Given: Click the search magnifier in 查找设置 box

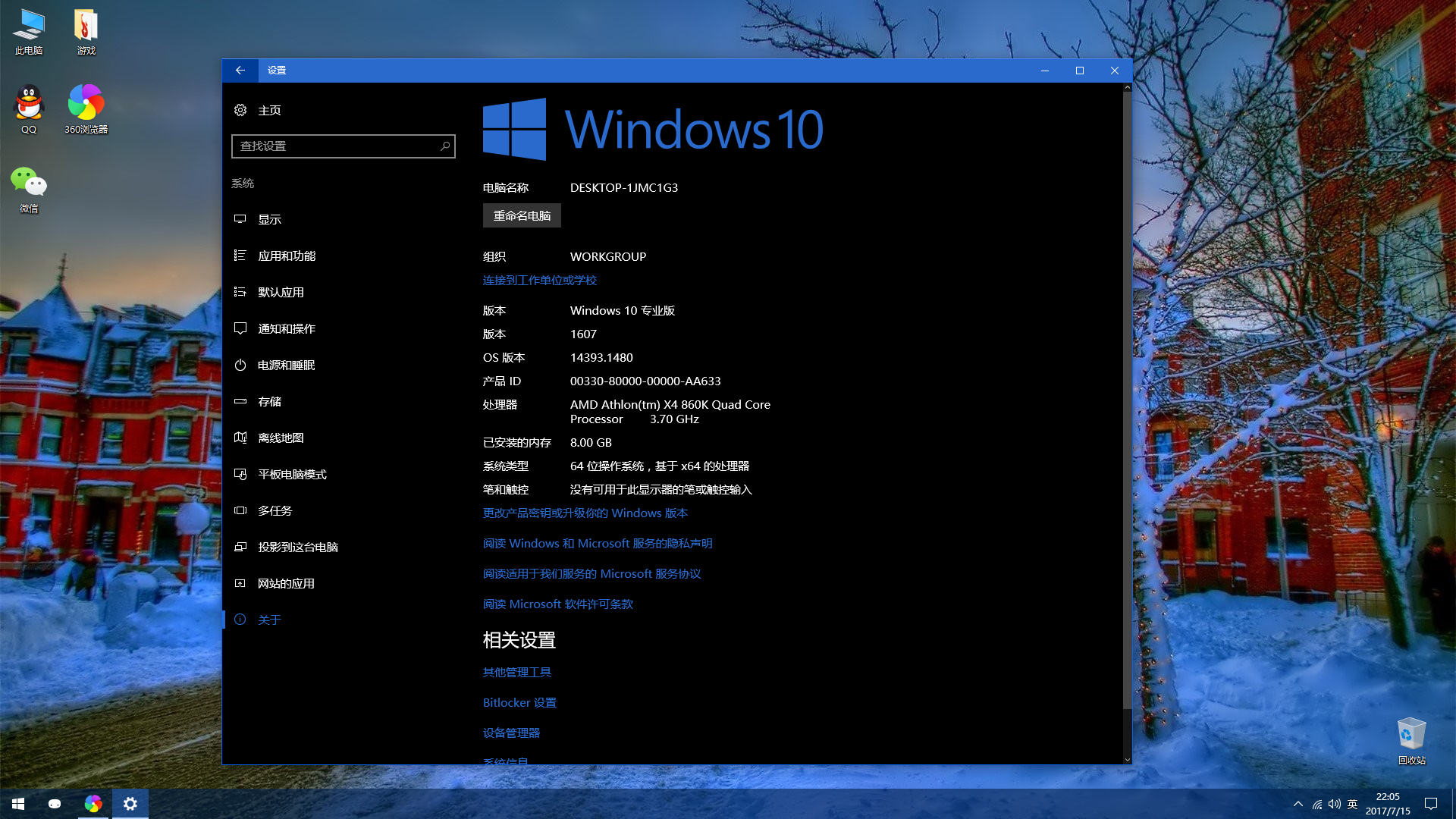Looking at the screenshot, I should [x=445, y=146].
